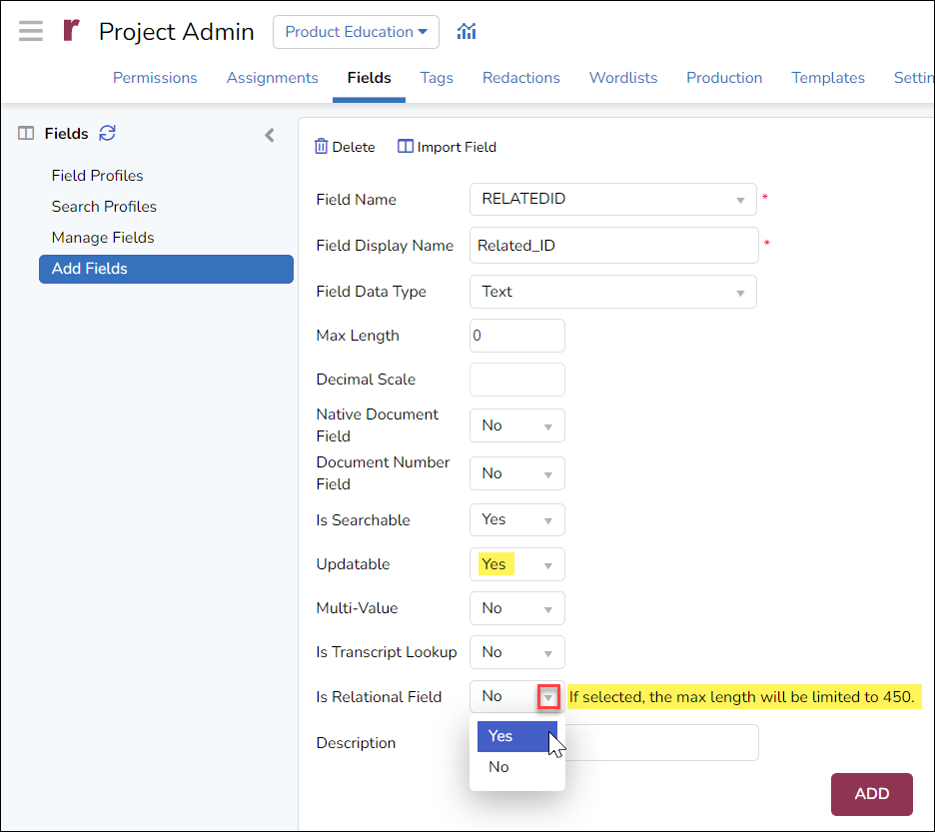Switch to the Redactions tab
This screenshot has height=832, width=935.
coord(521,77)
